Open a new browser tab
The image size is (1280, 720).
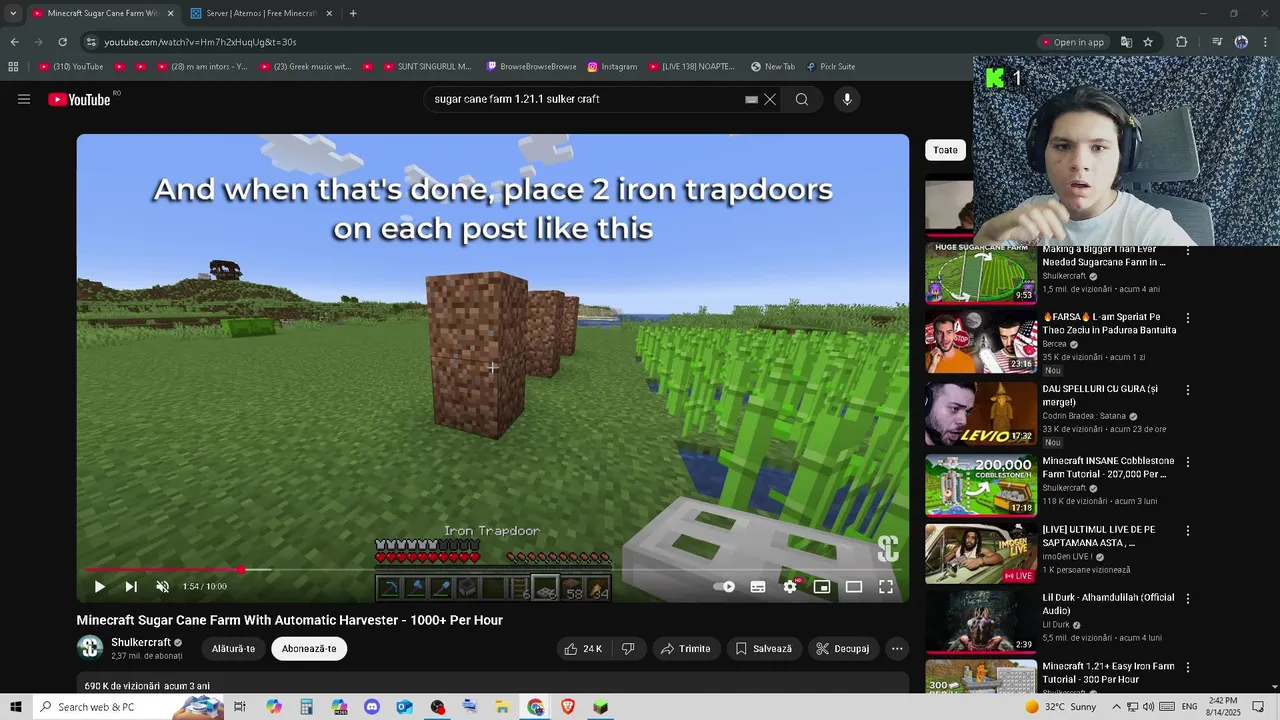tap(353, 13)
